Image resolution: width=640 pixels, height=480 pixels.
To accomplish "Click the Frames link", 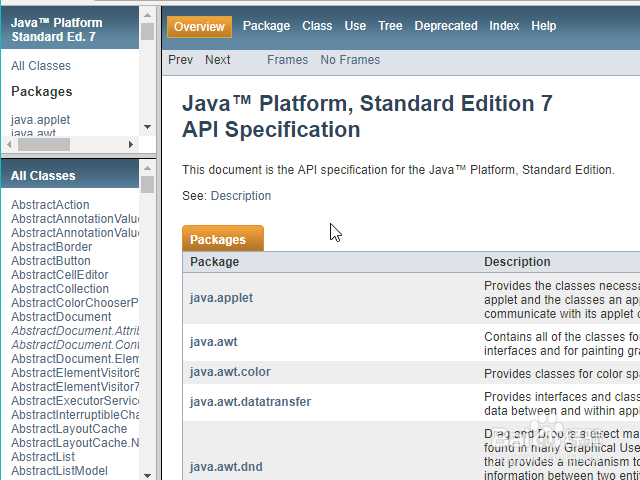I will tap(287, 60).
